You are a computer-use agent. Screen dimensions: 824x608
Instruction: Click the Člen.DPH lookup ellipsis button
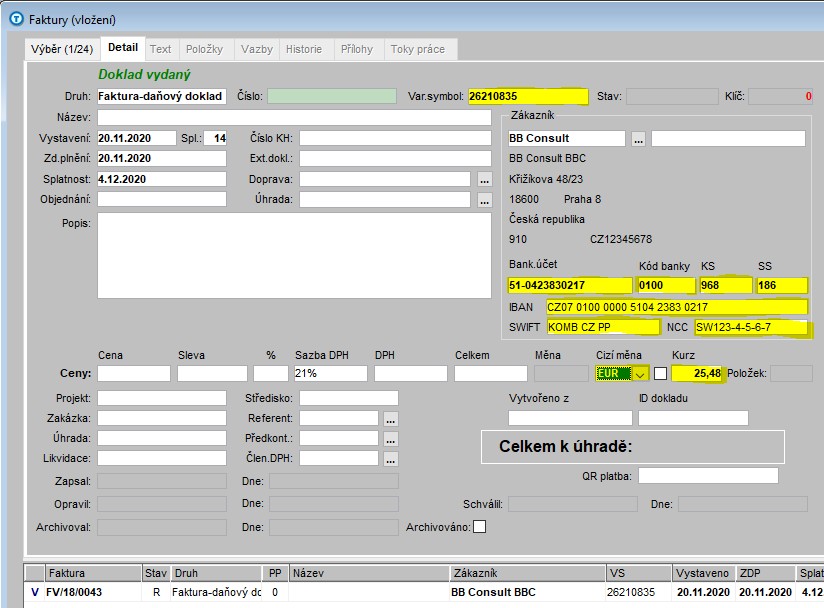390,459
